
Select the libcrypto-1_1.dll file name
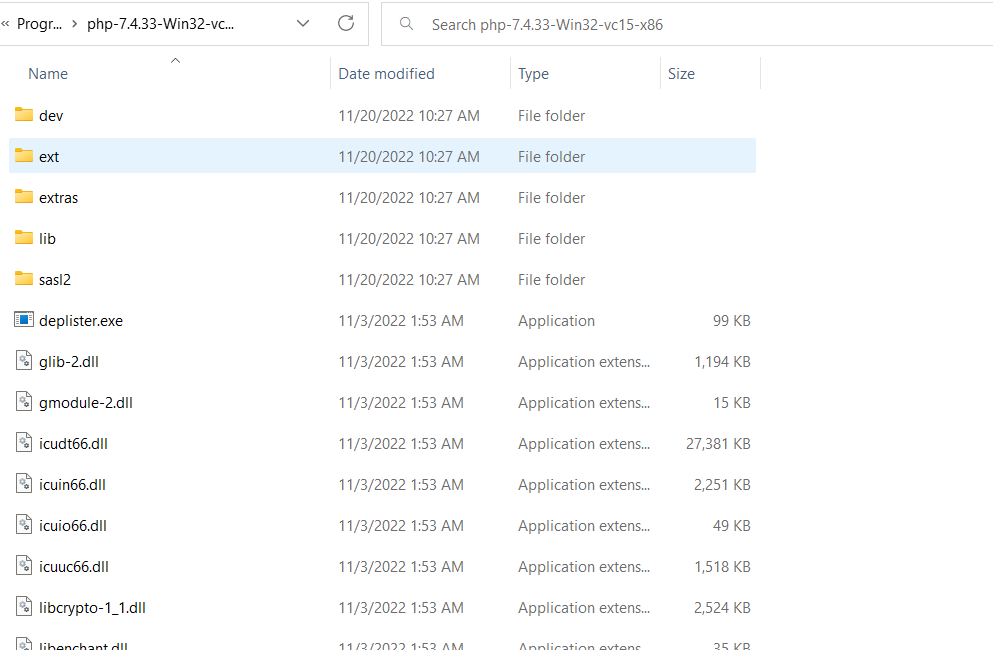click(92, 608)
